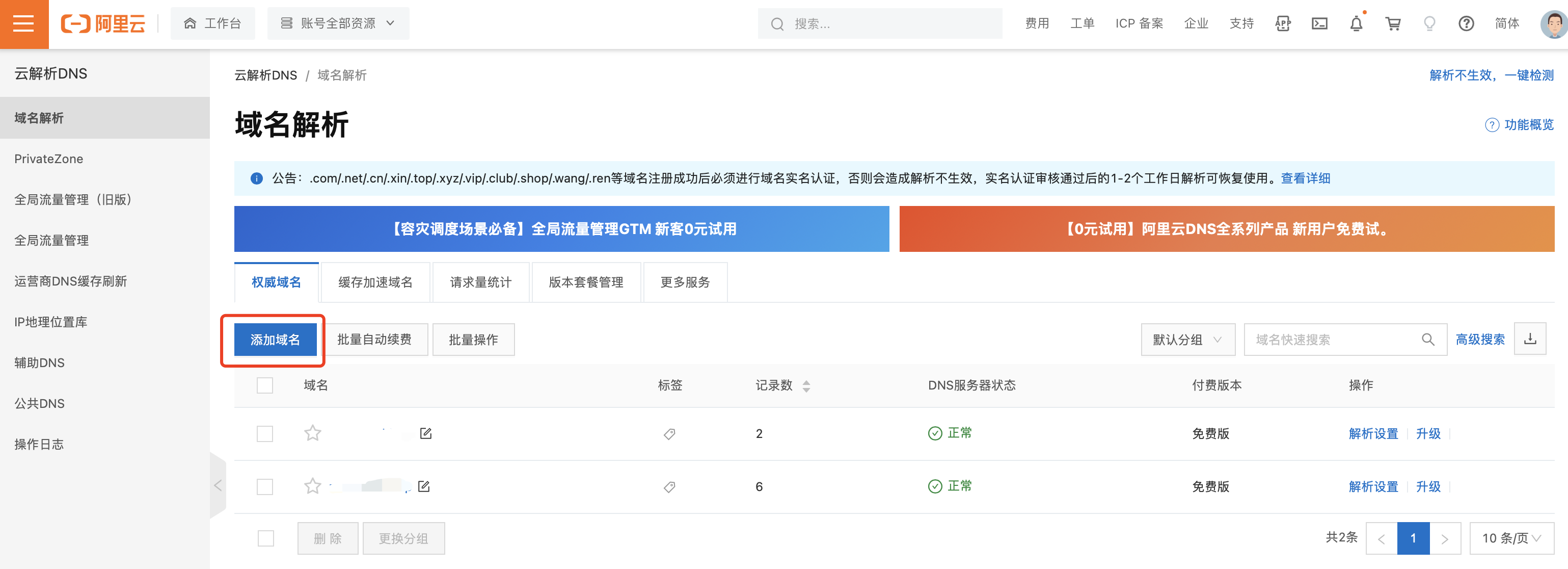The image size is (1568, 569).
Task: Open 高级搜索 link
Action: (1480, 340)
